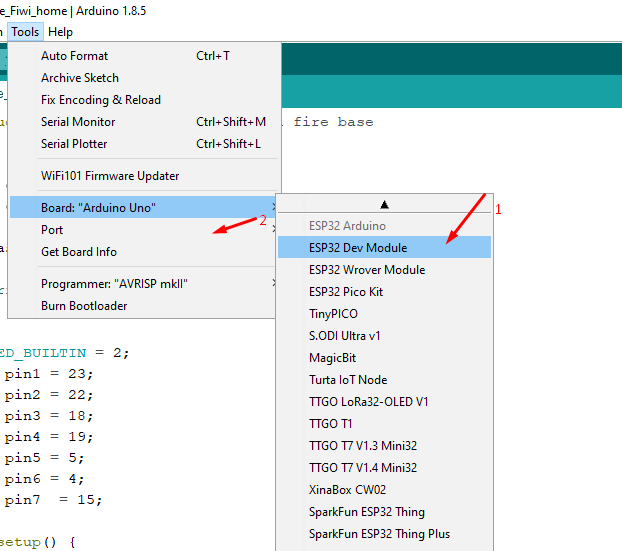Click Fix Encoding & Reload

click(144, 100)
